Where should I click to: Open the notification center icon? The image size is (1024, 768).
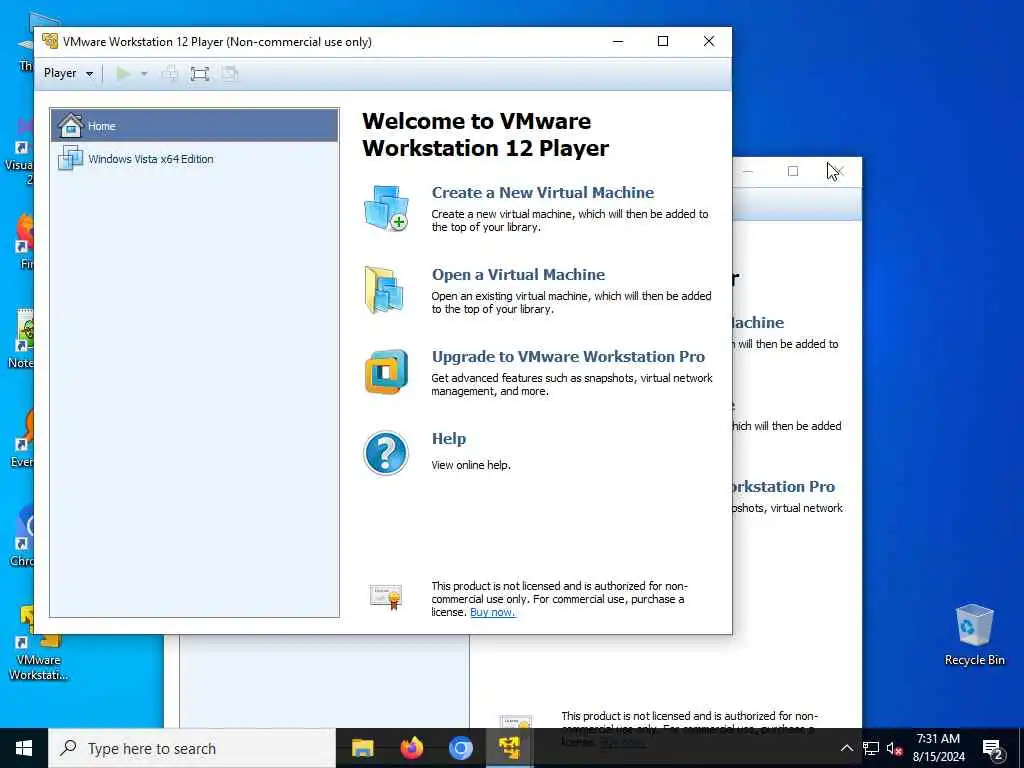993,749
